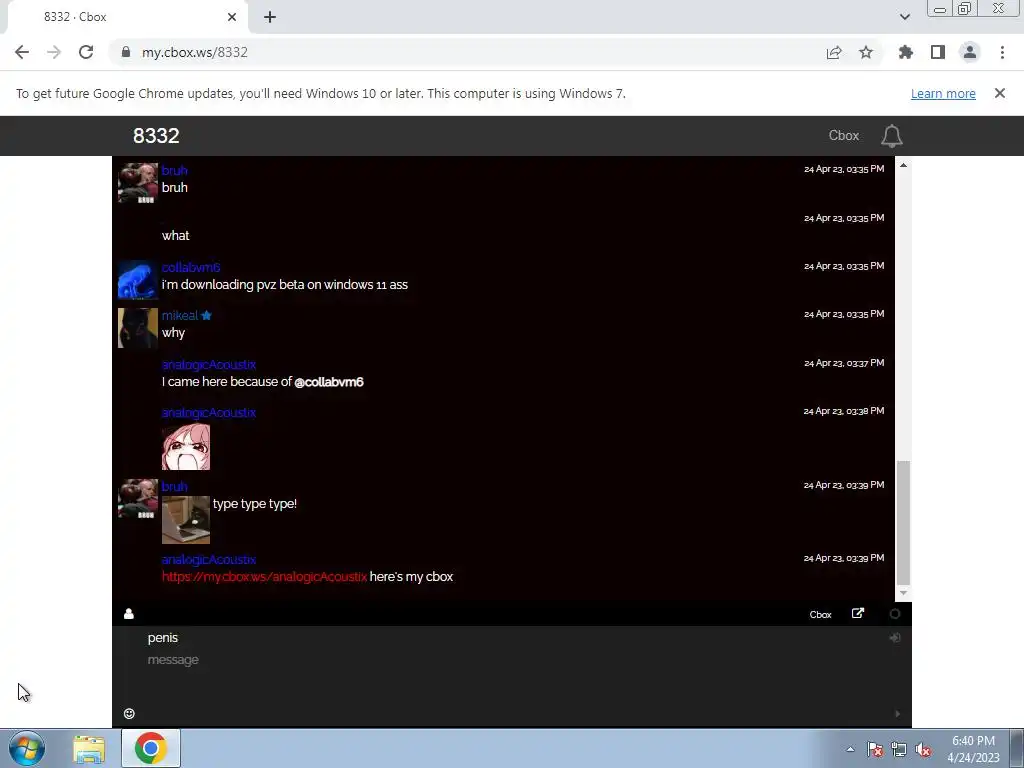Open the cat typing image thumbnail
The height and width of the screenshot is (768, 1024).
pos(186,520)
